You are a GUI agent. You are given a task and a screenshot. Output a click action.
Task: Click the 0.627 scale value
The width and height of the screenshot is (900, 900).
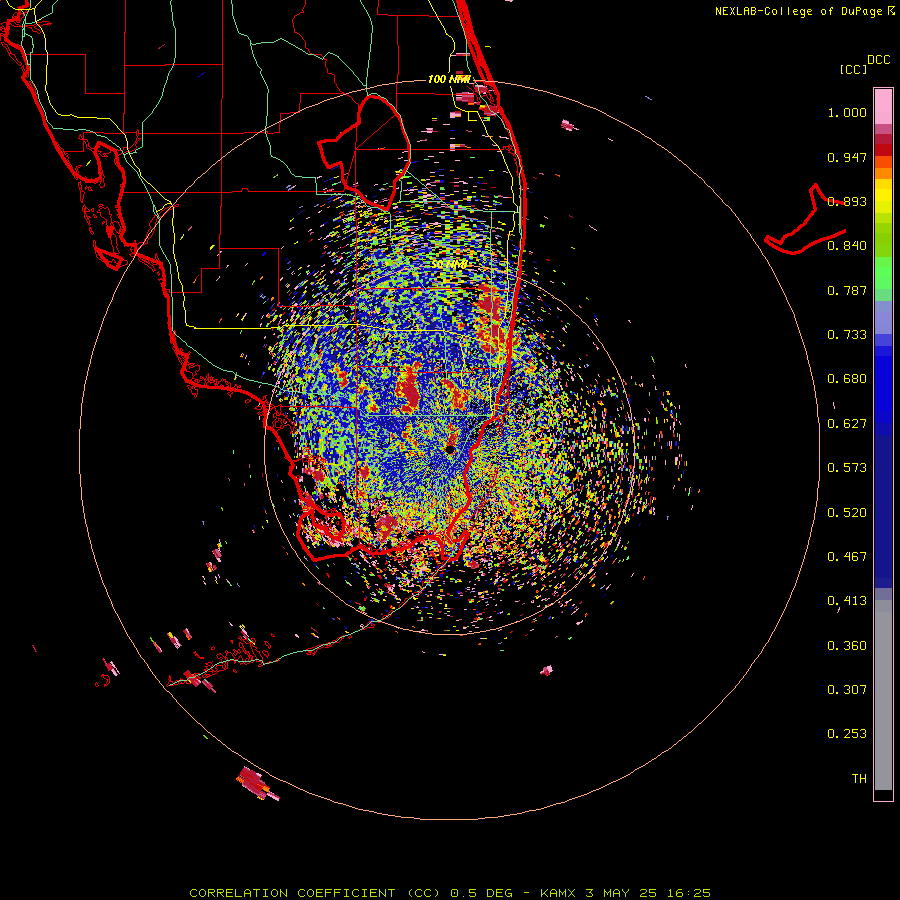(847, 424)
